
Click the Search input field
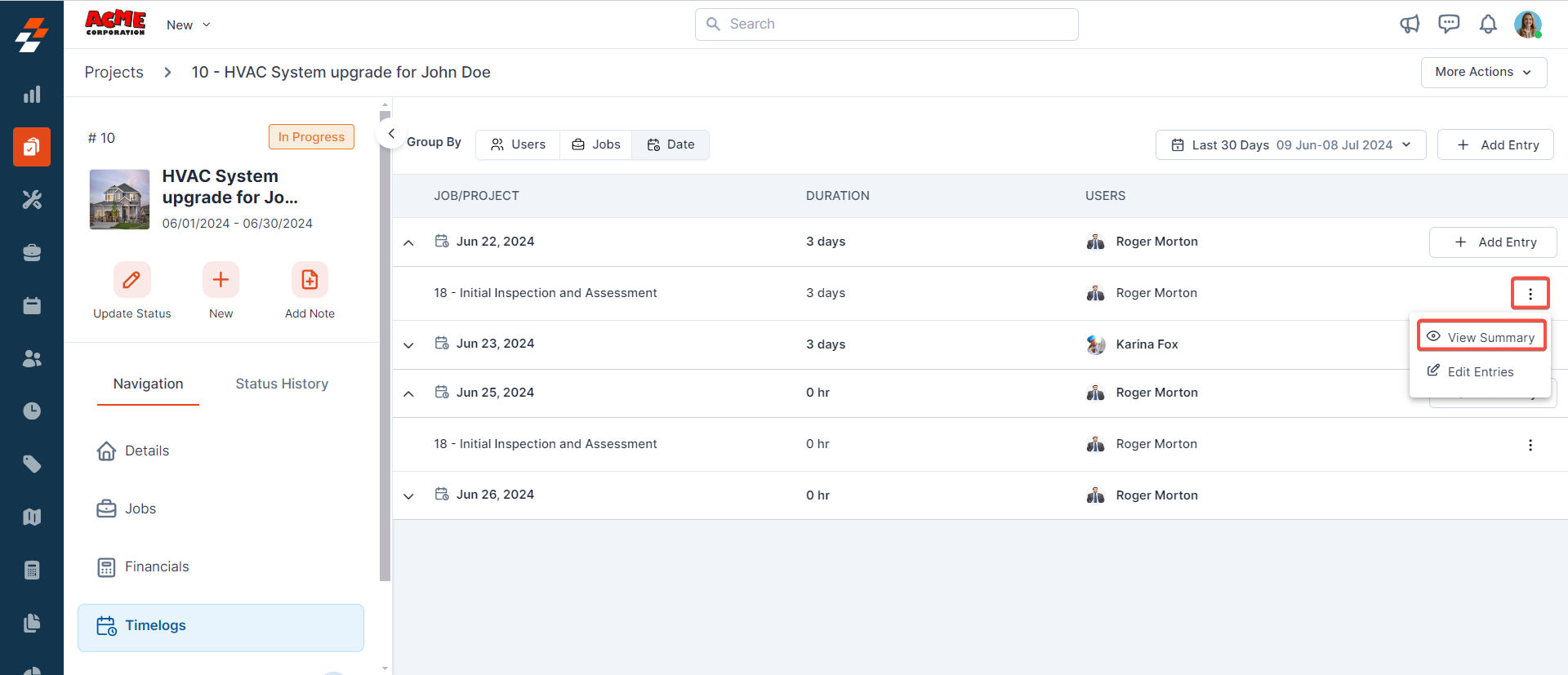pyautogui.click(x=886, y=24)
